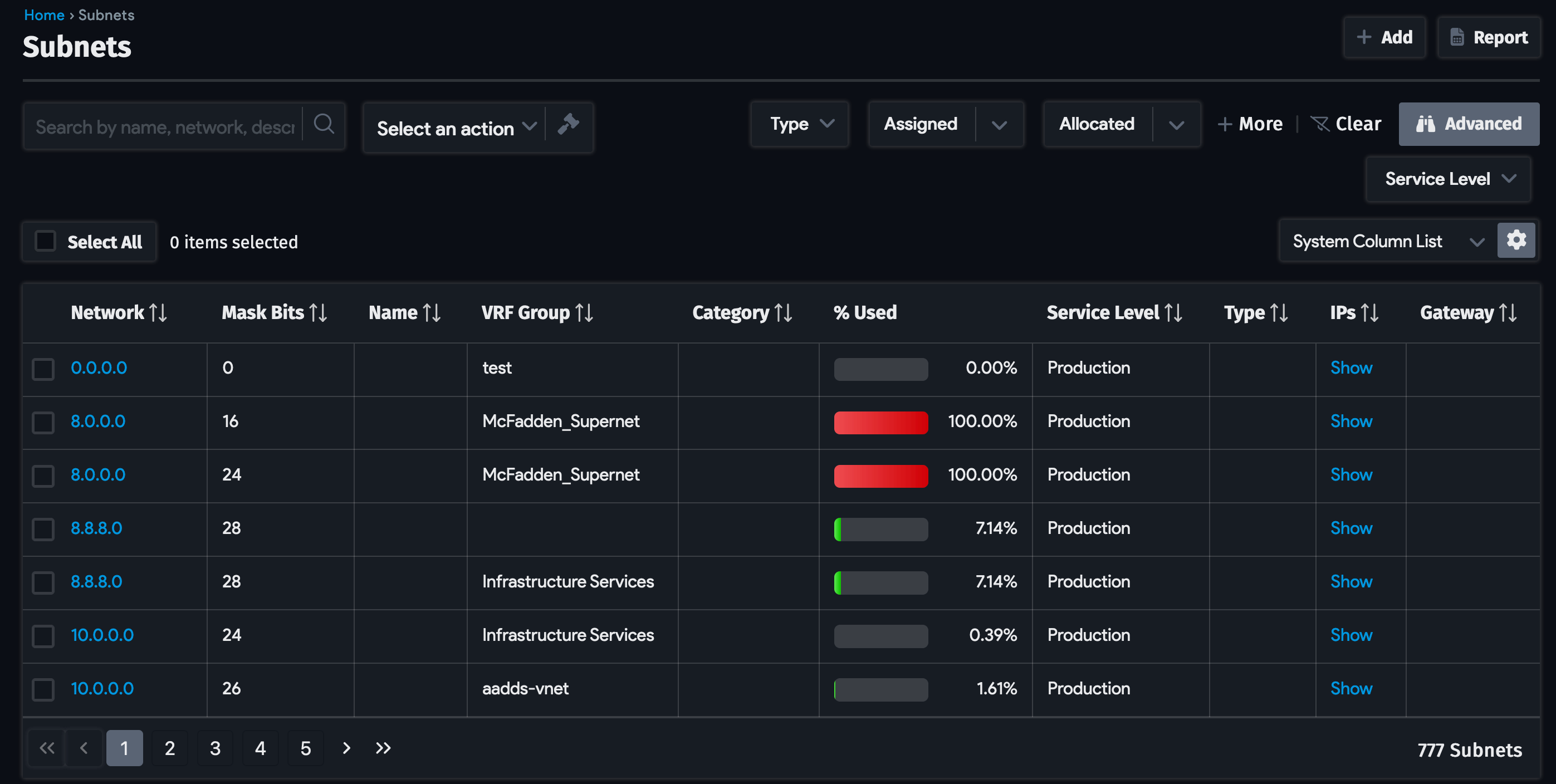
Task: Click the Add subnet button
Action: [x=1384, y=37]
